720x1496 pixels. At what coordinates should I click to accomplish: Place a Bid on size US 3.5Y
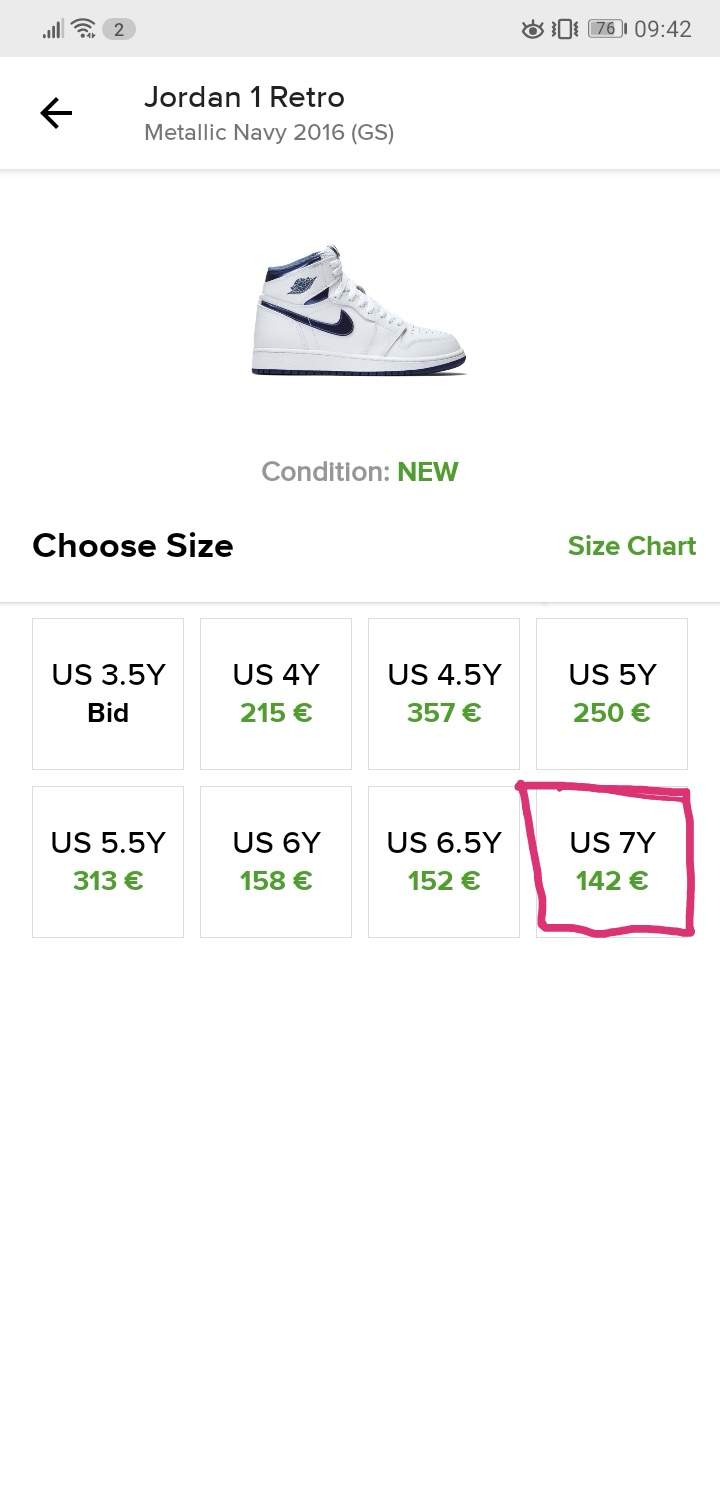[107, 693]
